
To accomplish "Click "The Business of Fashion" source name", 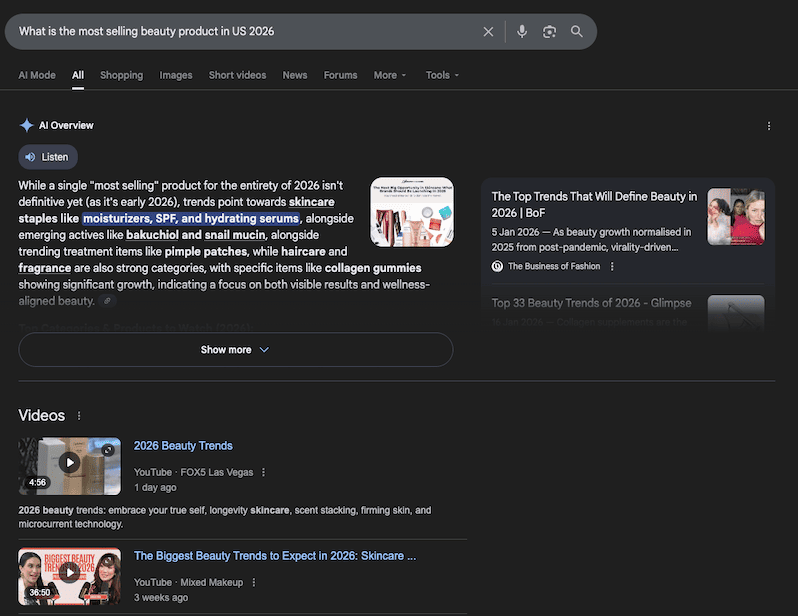I will point(554,266).
